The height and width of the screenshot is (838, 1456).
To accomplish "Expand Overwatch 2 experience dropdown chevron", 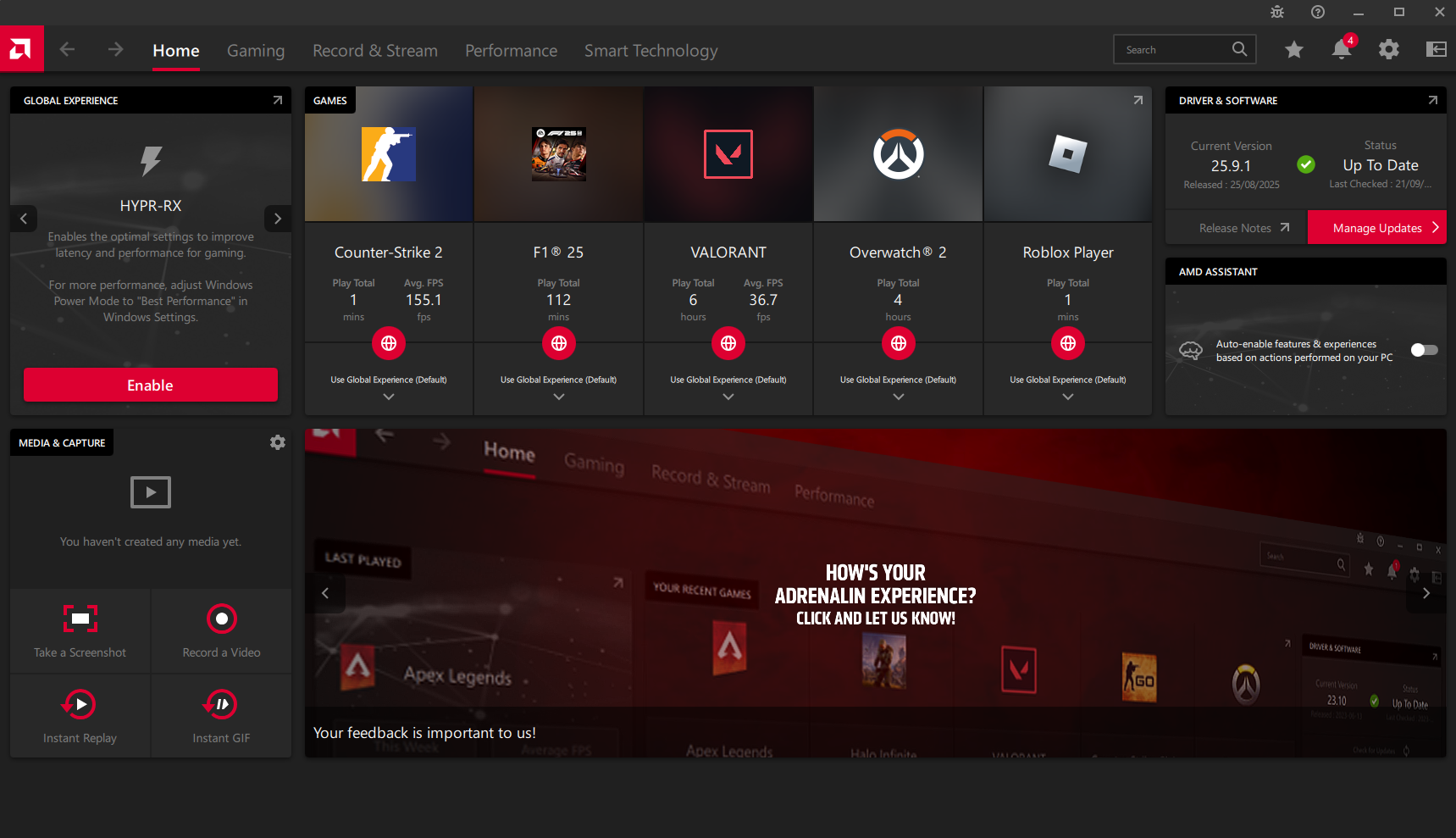I will pyautogui.click(x=899, y=397).
